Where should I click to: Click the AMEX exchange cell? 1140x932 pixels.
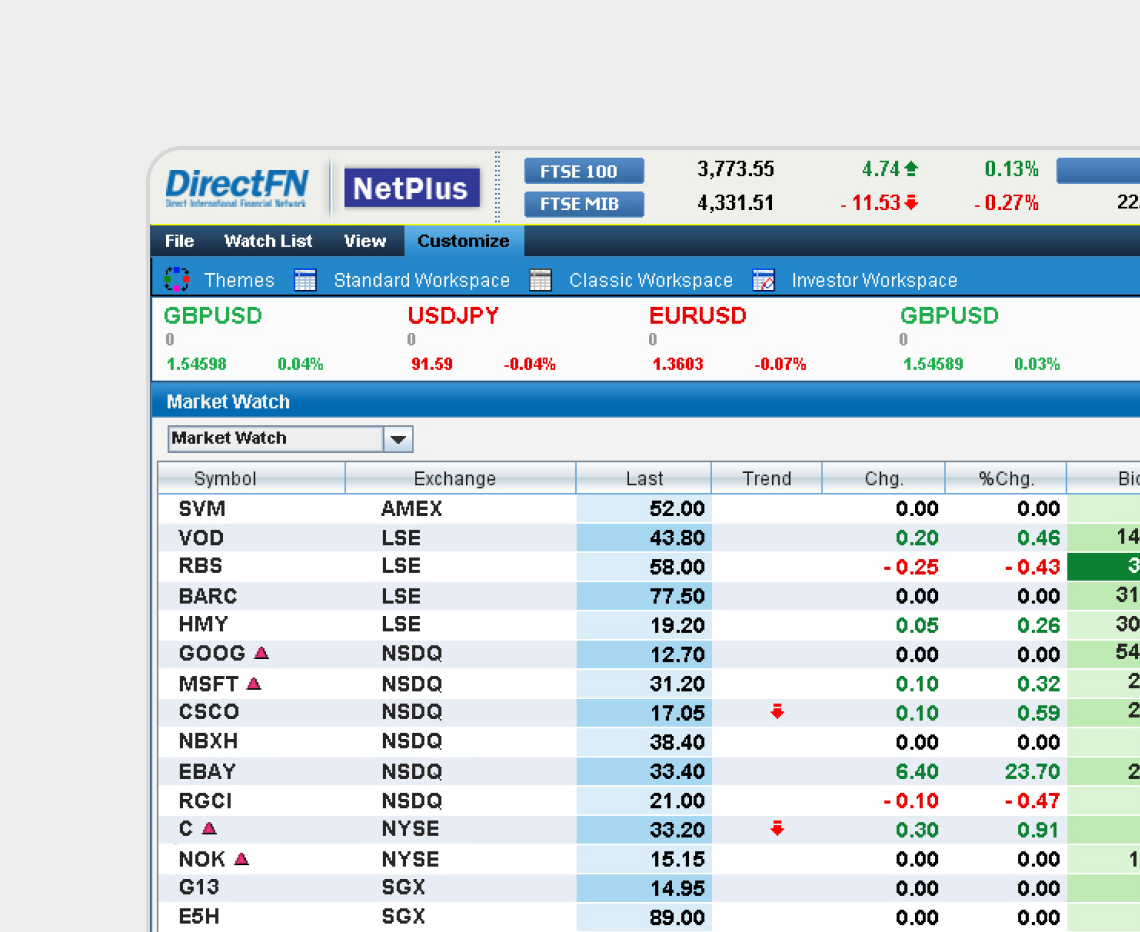412,508
